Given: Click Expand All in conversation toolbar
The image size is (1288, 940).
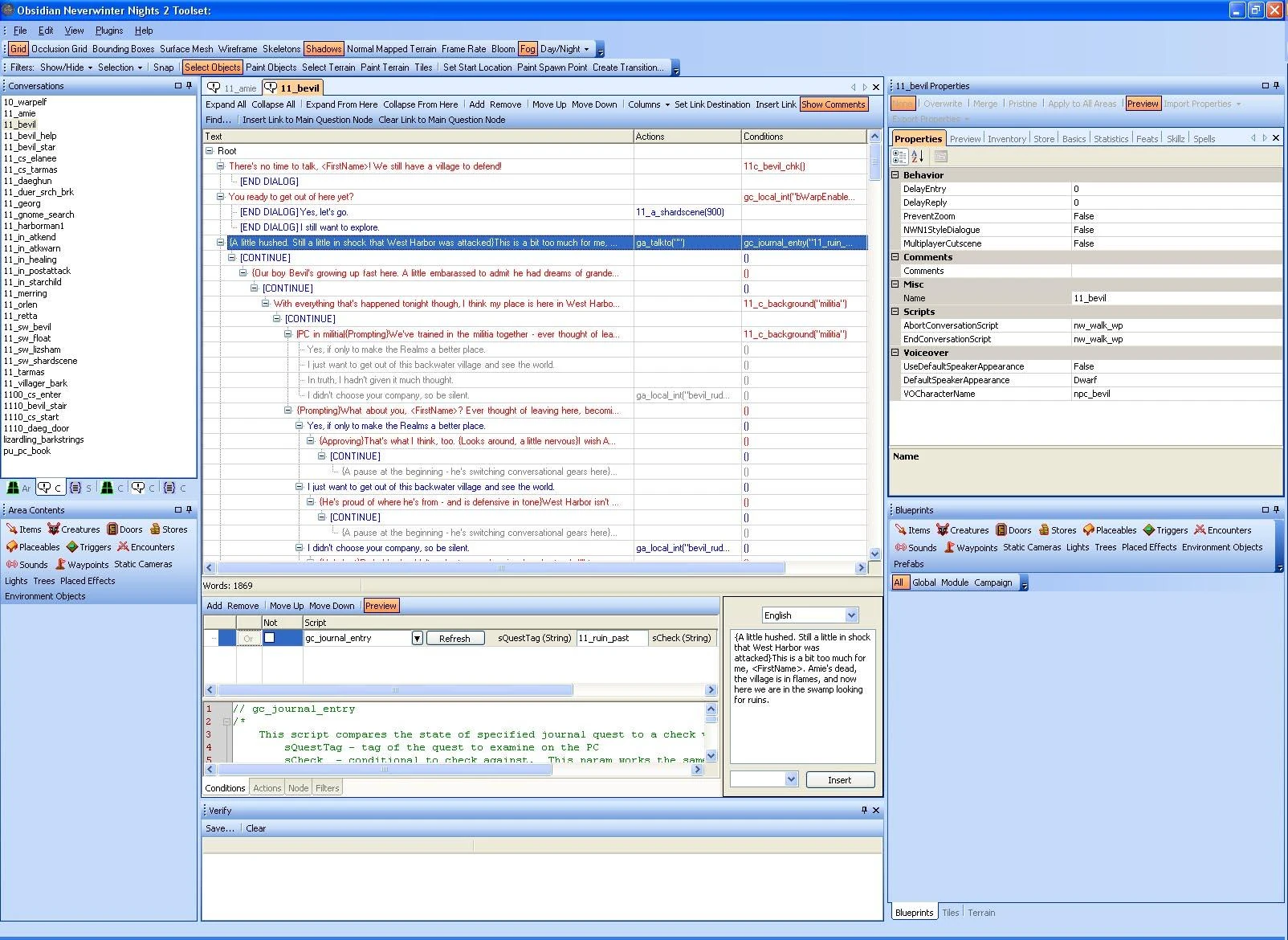Looking at the screenshot, I should coord(226,104).
